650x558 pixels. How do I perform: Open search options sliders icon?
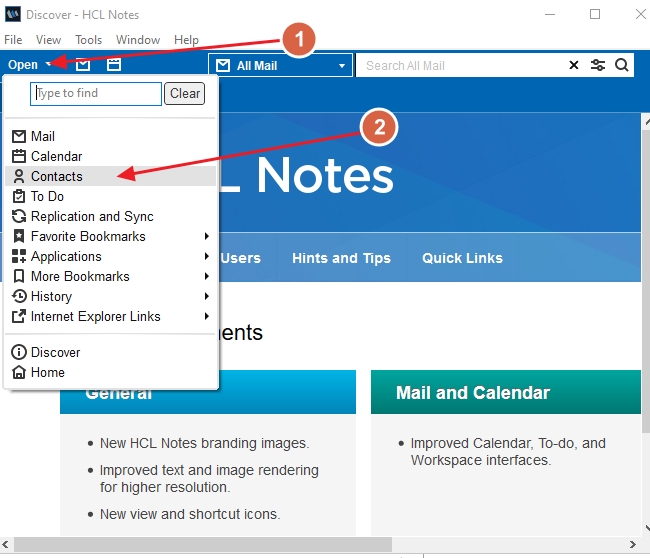pos(598,65)
